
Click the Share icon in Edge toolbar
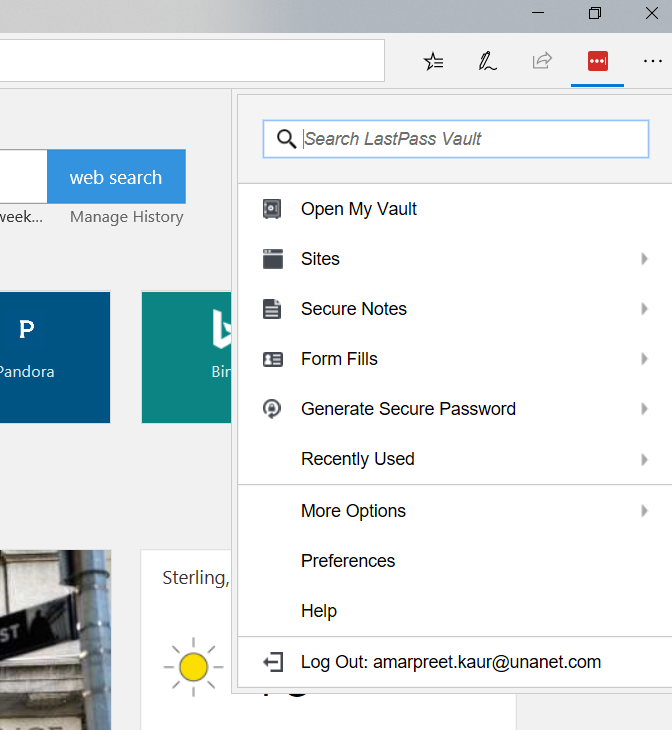pyautogui.click(x=542, y=61)
